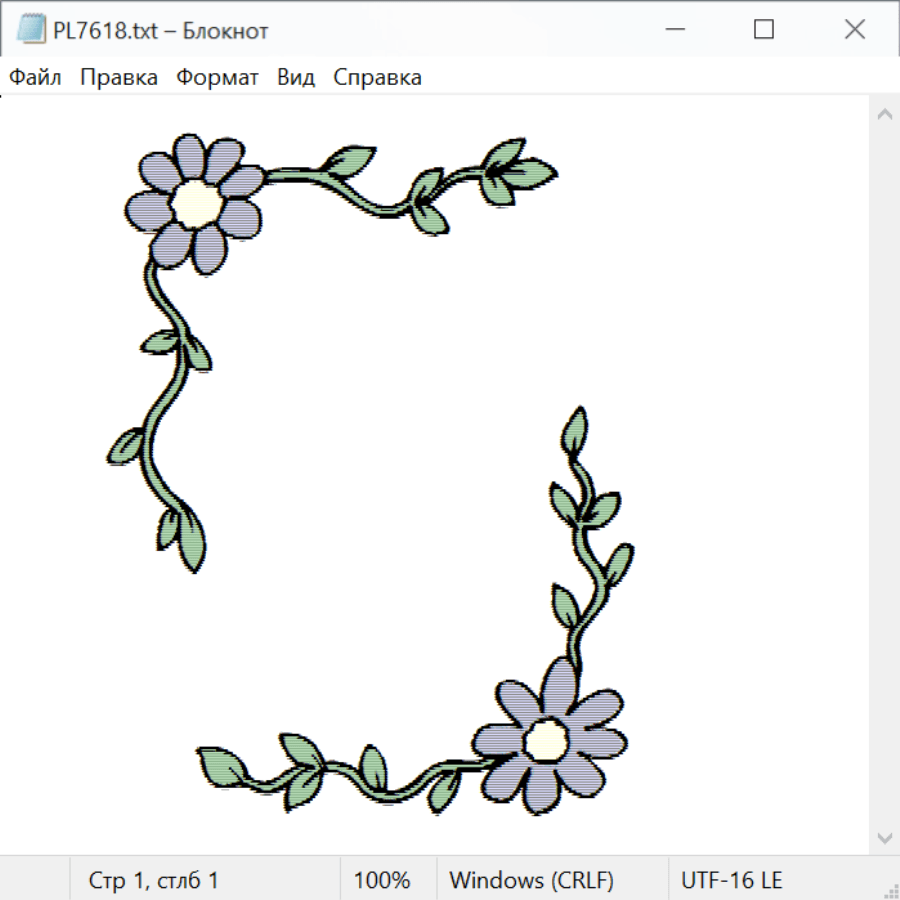The image size is (900, 900).
Task: Click the UTF-16 LE encoding indicator
Action: click(731, 880)
